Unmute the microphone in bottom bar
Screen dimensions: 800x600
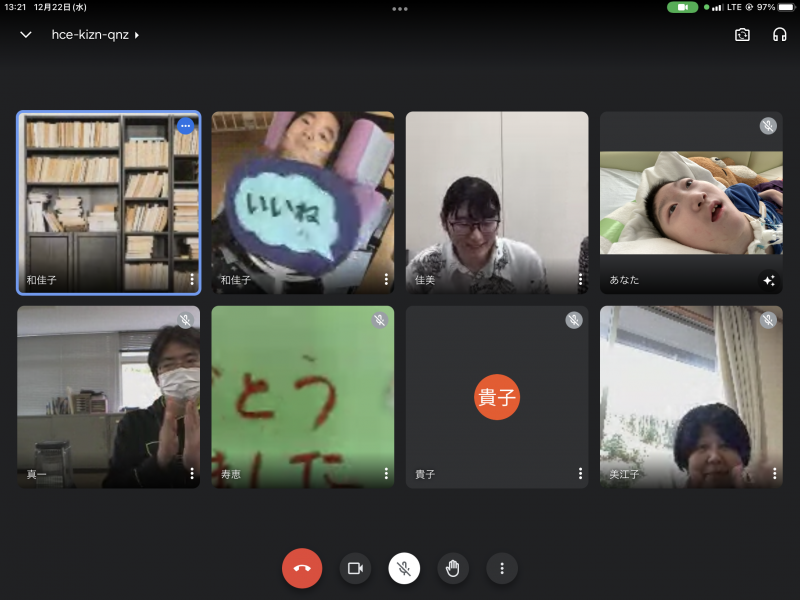tap(404, 568)
